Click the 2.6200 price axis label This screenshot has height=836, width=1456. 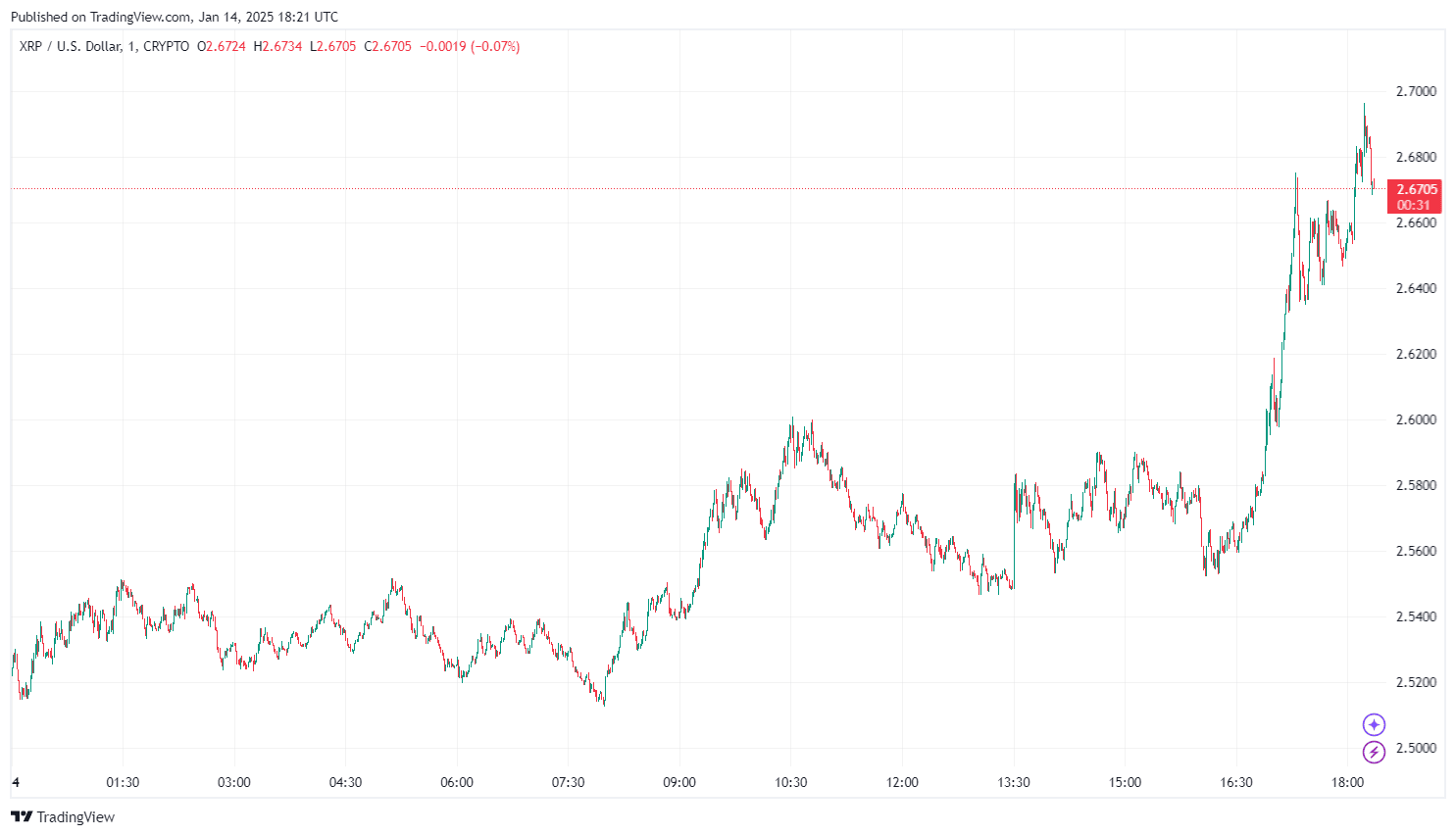1416,354
